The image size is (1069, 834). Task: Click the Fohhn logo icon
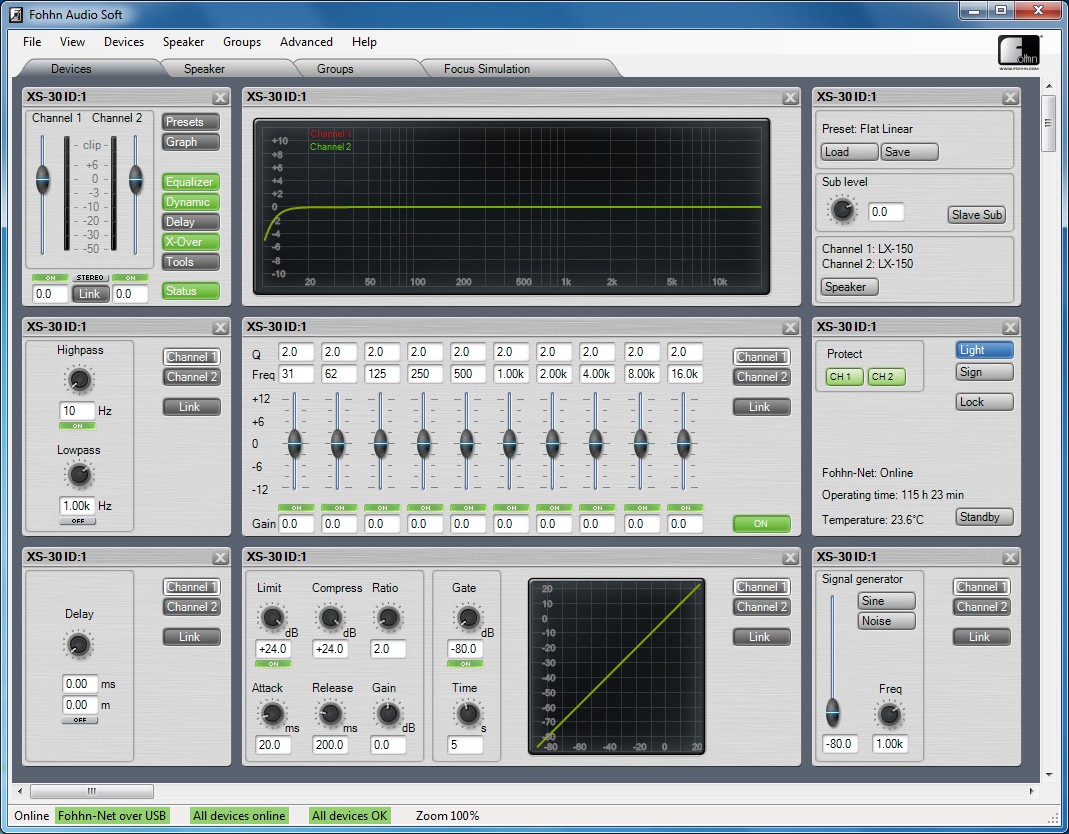tap(1019, 52)
